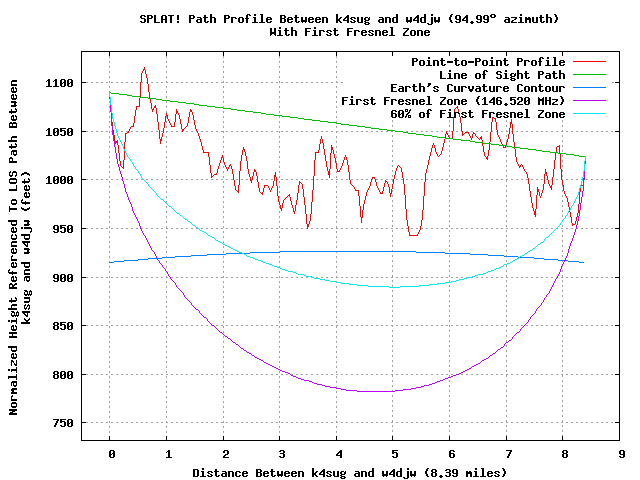
Task: Click the lowest red terrain dip near 5.4 miles
Action: (x=413, y=235)
